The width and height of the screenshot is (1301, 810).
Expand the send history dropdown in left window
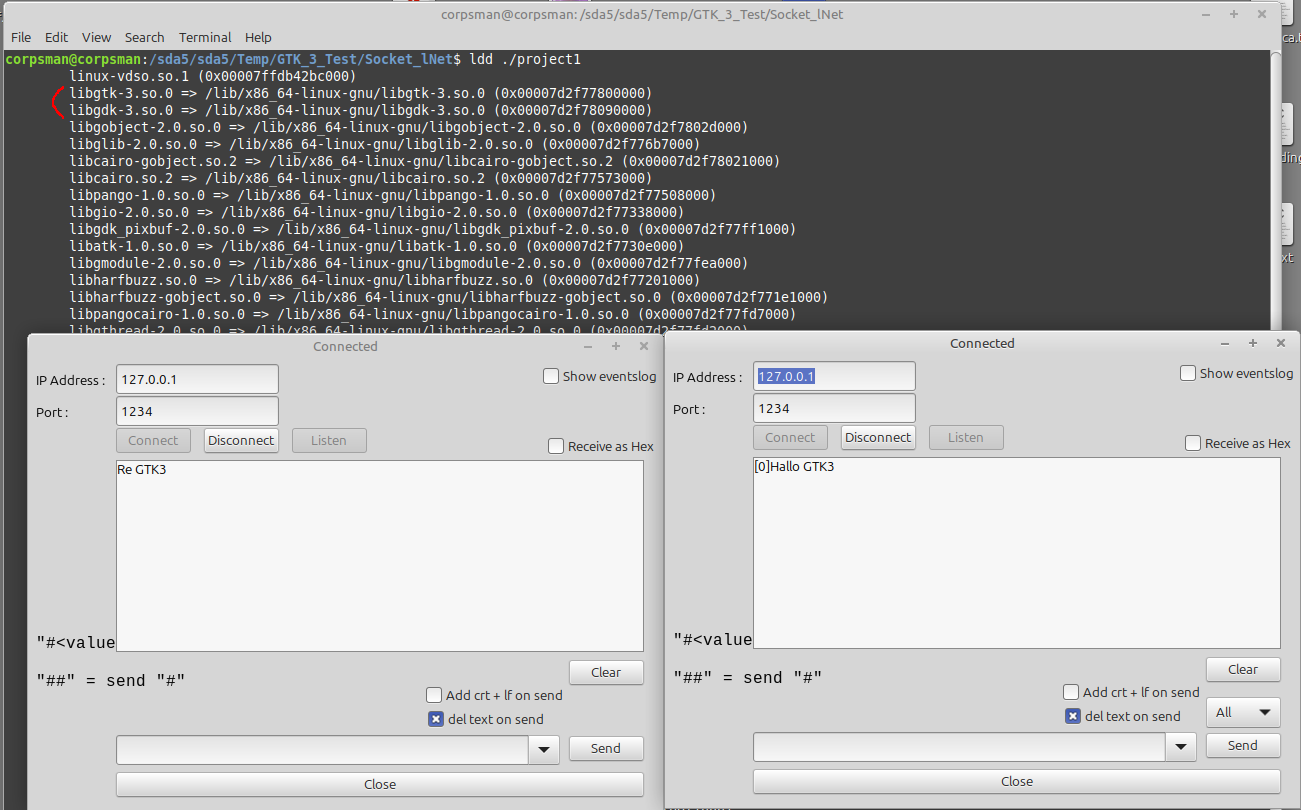(x=543, y=749)
